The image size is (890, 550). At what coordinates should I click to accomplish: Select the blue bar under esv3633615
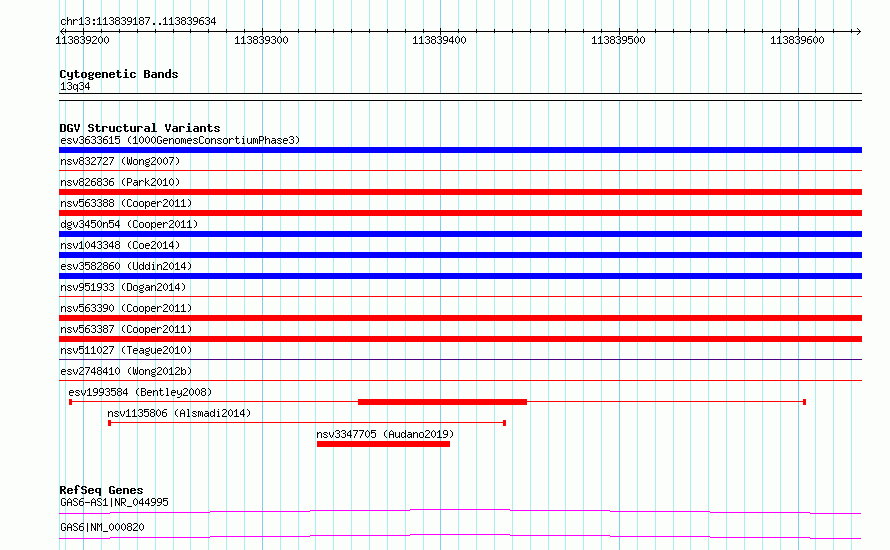pos(460,150)
